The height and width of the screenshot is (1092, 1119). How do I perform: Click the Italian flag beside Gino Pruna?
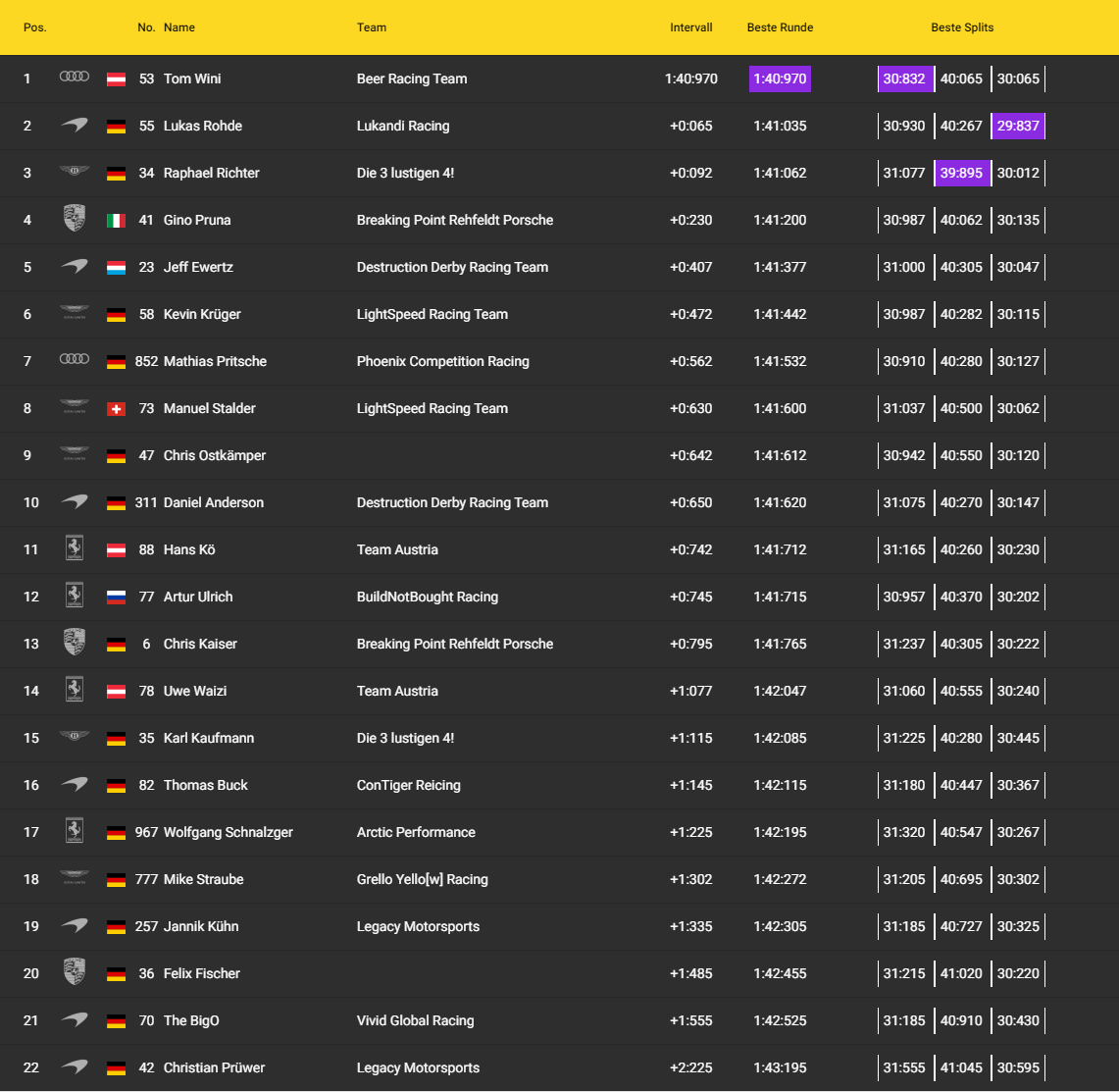click(x=116, y=221)
